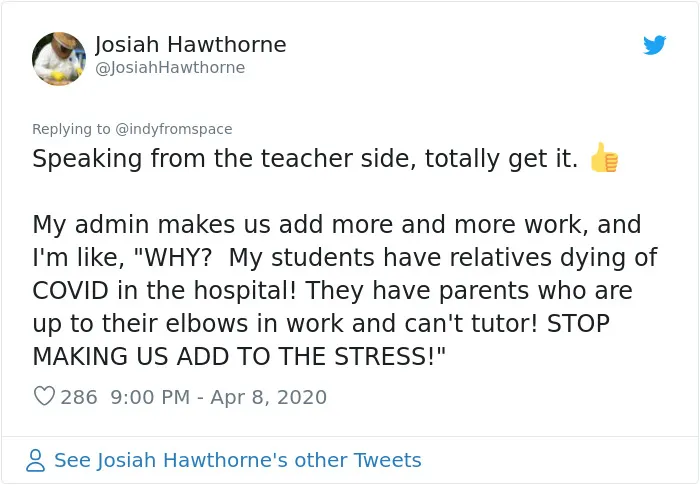Click the Twitter bird logo
Image resolution: width=700 pixels, height=485 pixels.
click(654, 45)
